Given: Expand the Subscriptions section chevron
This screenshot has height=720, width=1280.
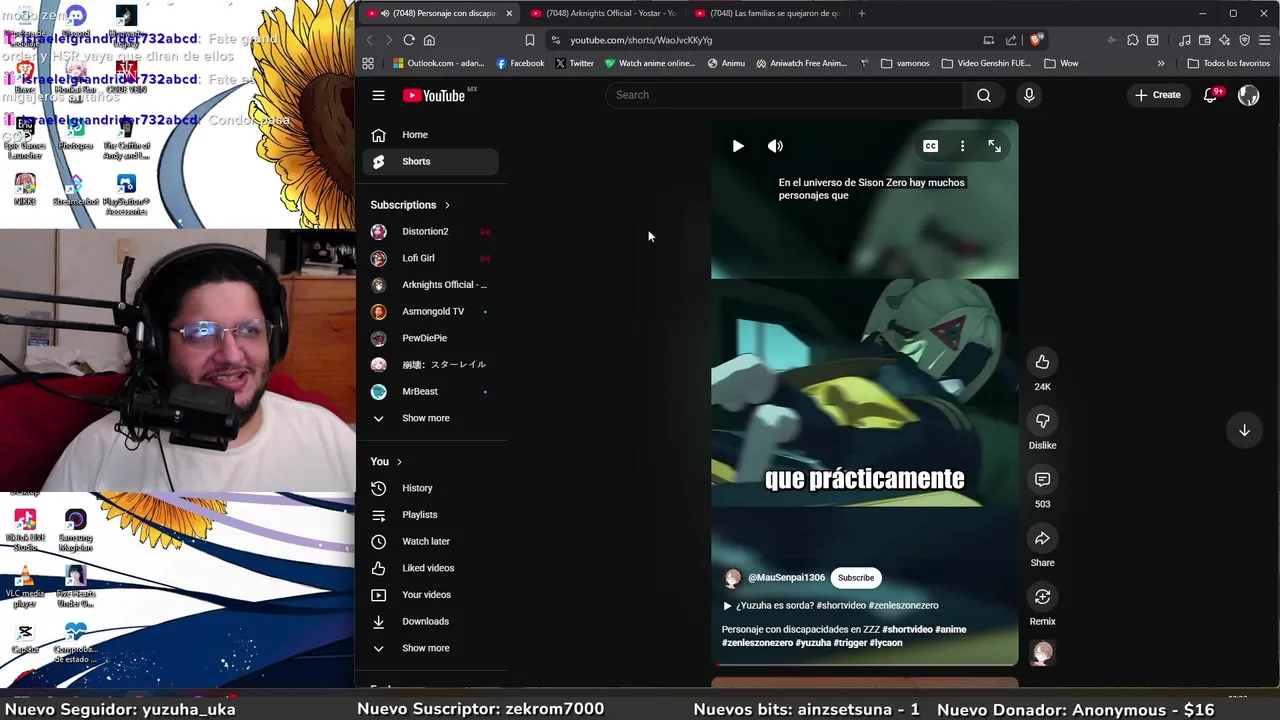Looking at the screenshot, I should (447, 205).
